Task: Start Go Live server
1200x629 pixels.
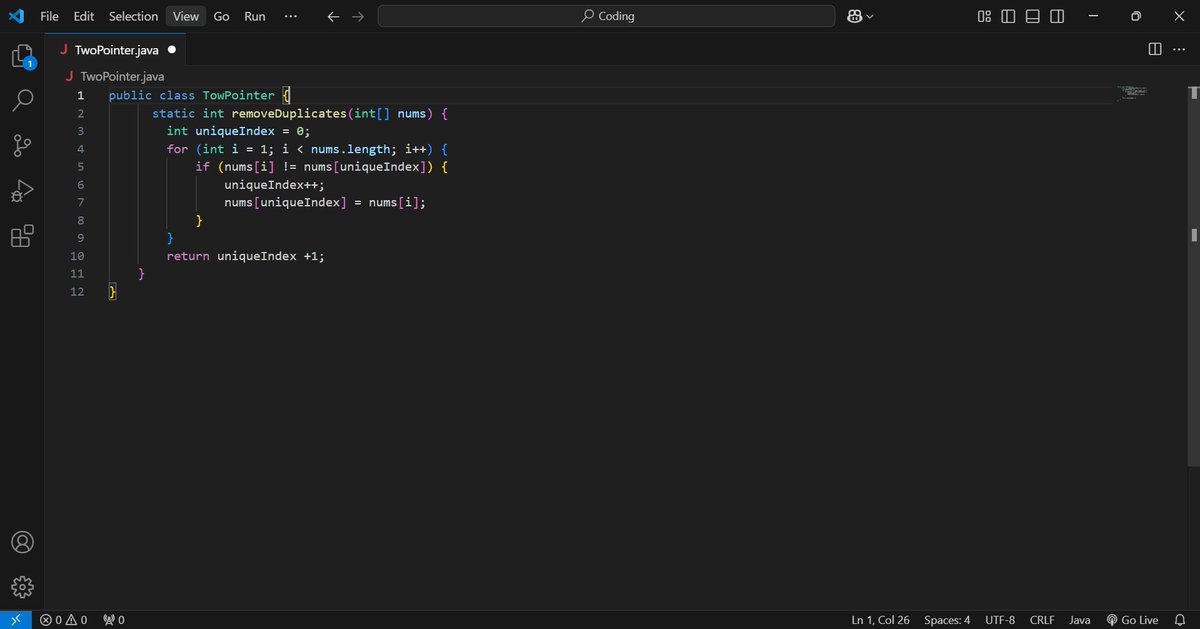Action: [x=1132, y=620]
